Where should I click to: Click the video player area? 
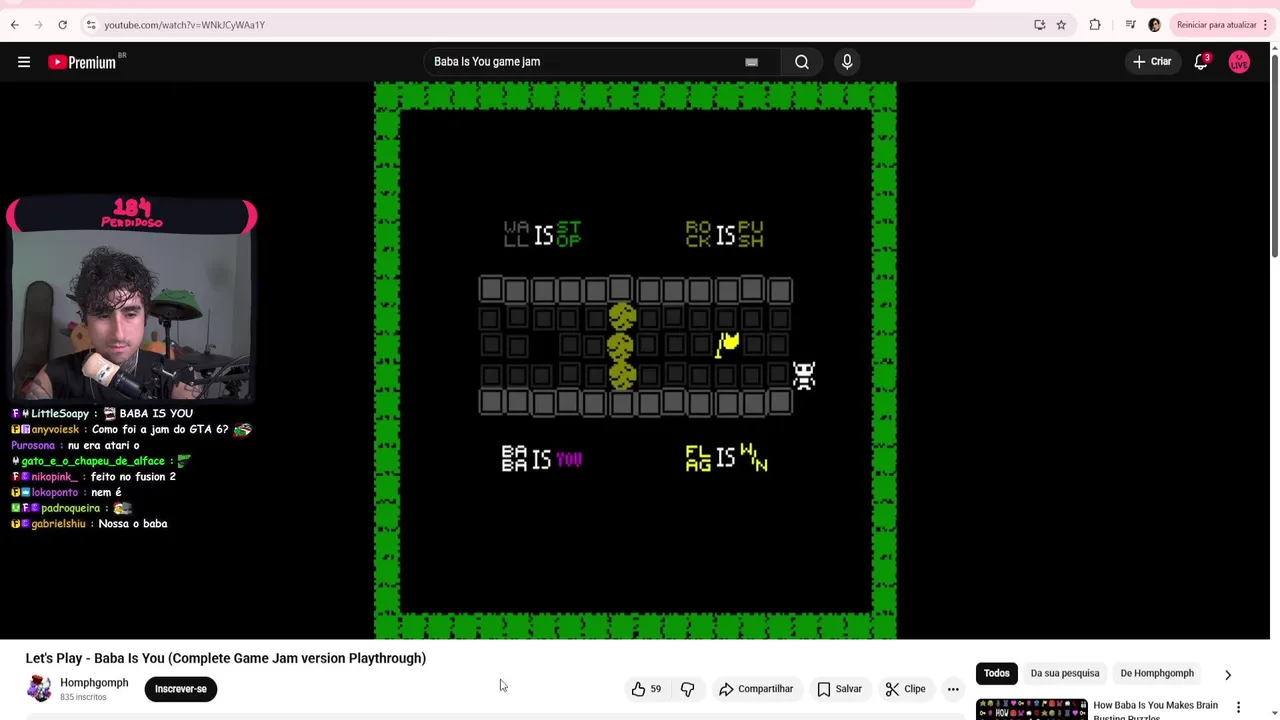(x=635, y=360)
